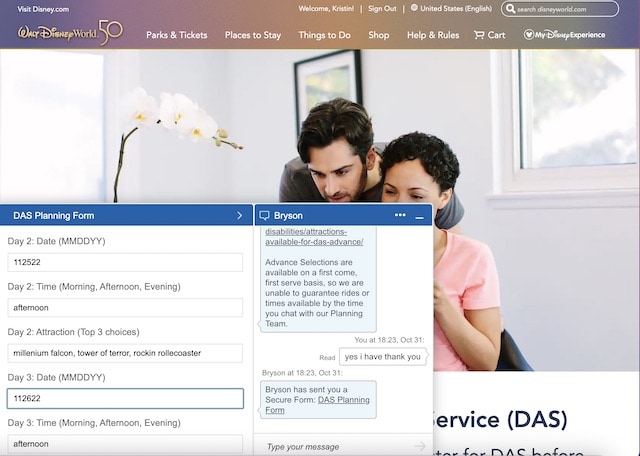Open My Disney Experience menu
Image resolution: width=640 pixels, height=456 pixels.
click(x=564, y=35)
